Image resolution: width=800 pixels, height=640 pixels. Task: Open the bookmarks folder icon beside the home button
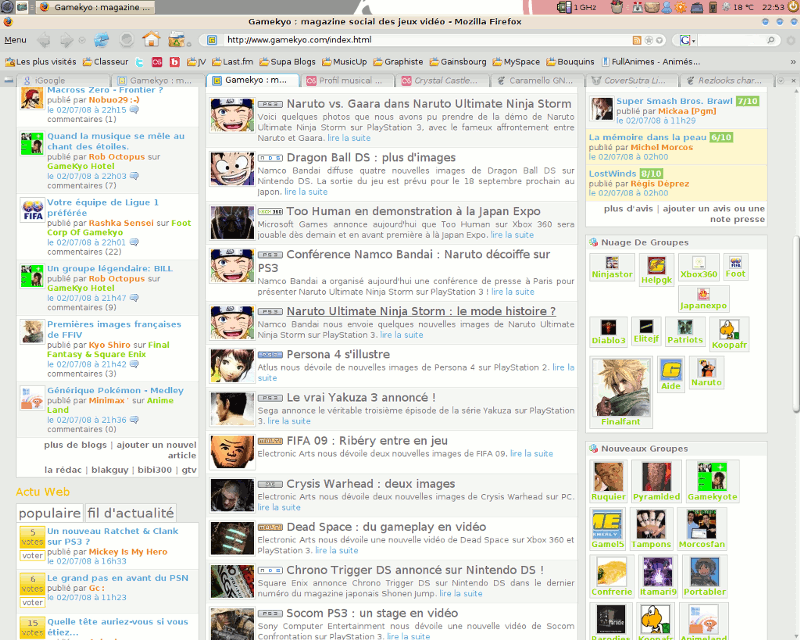point(177,39)
